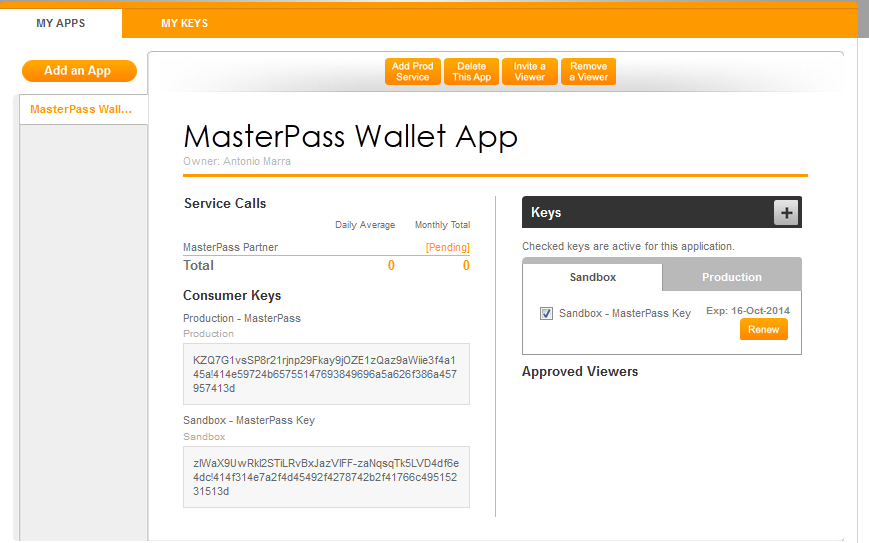Click the Service Calls heading
Image resolution: width=869 pixels, height=543 pixels.
coord(225,203)
